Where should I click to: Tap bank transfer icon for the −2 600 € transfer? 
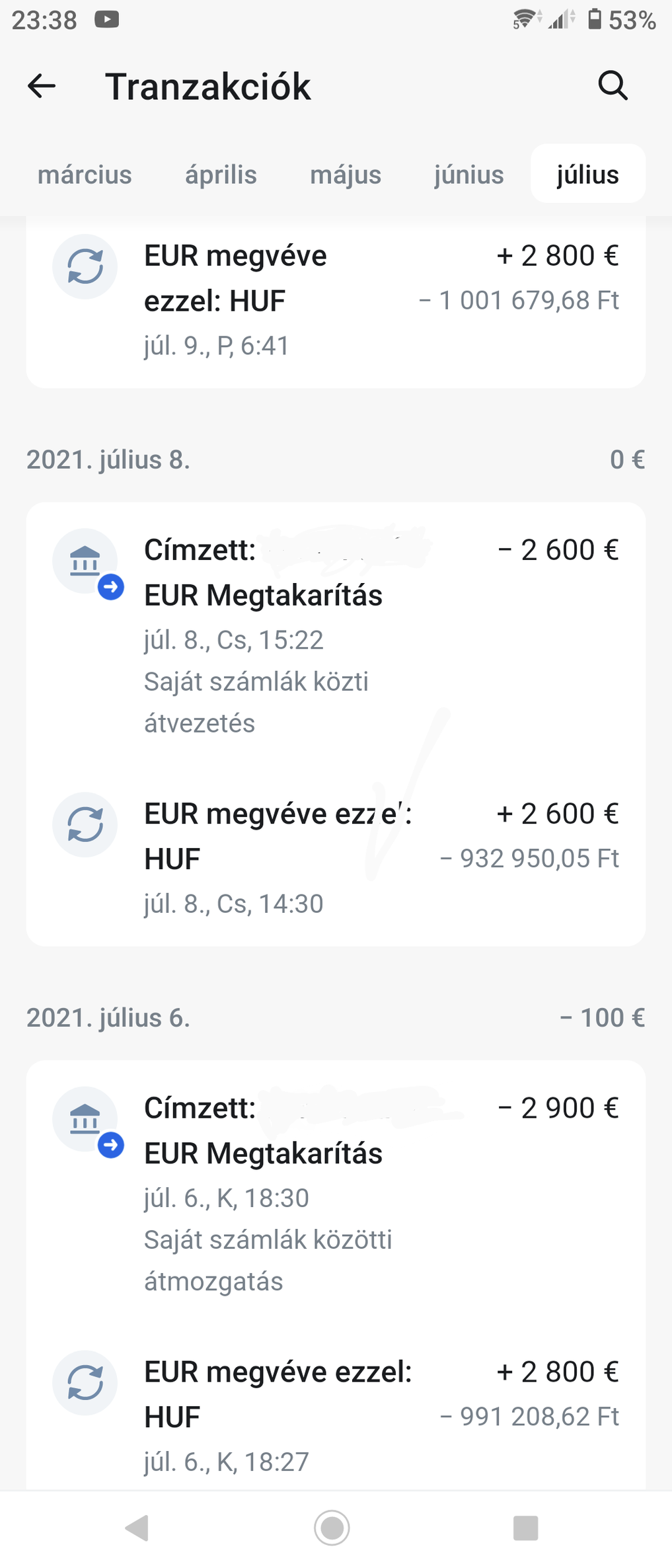tap(85, 561)
